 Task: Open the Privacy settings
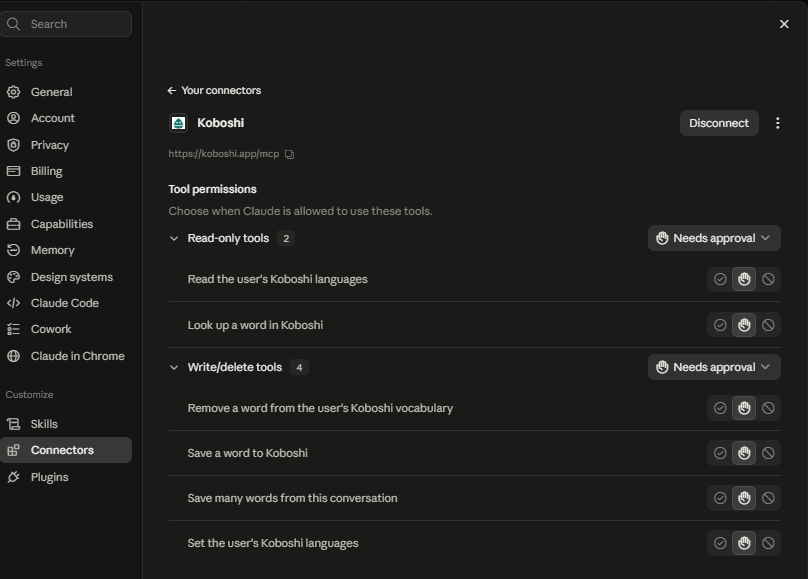pyautogui.click(x=66, y=145)
